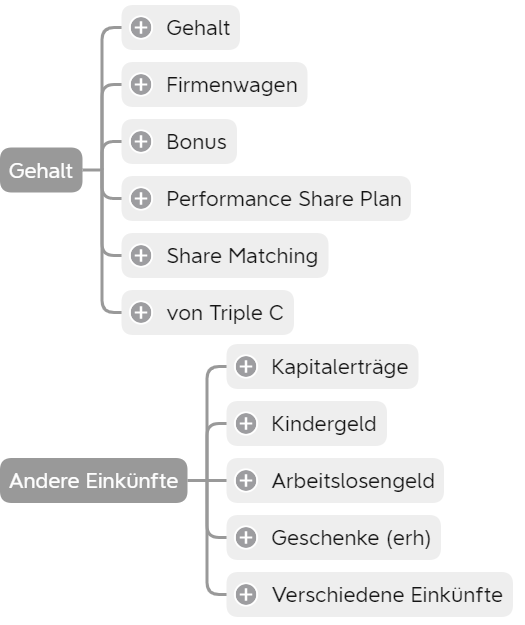Click plus icon next to von Triple C
The height and width of the screenshot is (625, 525).
click(x=141, y=313)
